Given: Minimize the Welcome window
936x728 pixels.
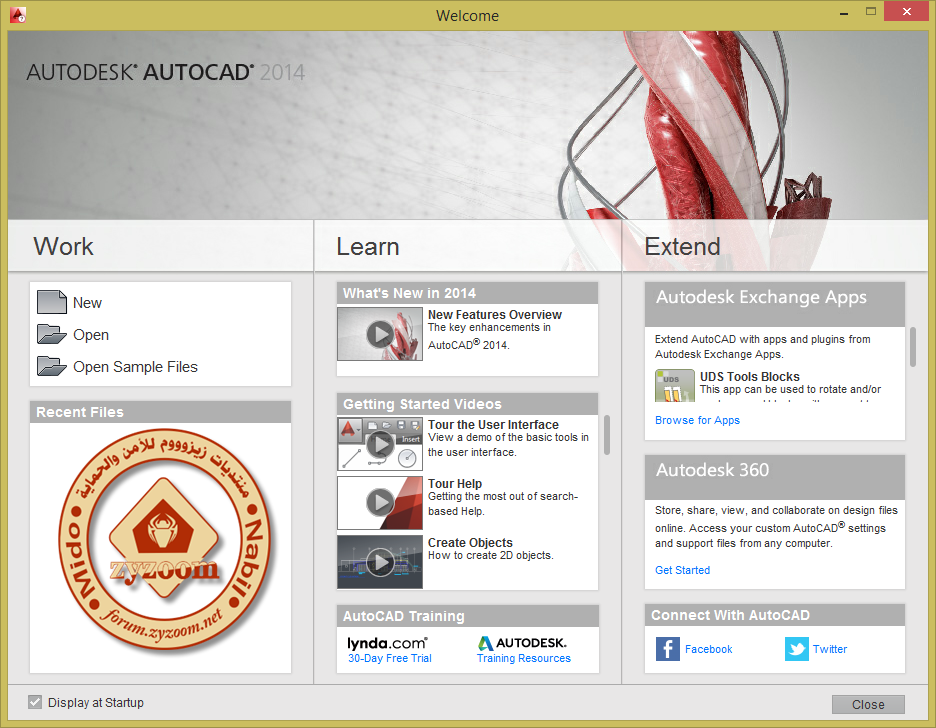Looking at the screenshot, I should (x=844, y=13).
